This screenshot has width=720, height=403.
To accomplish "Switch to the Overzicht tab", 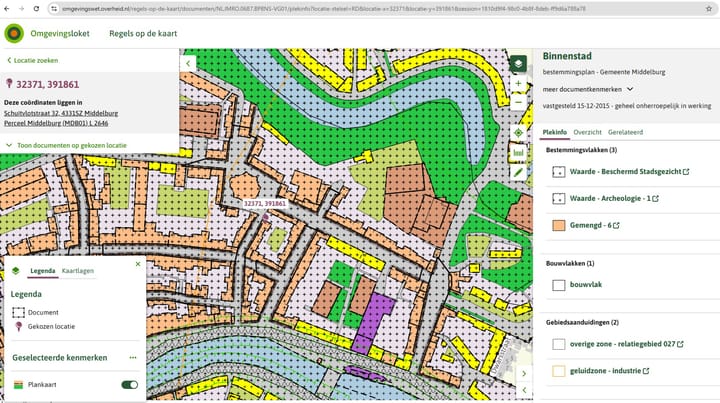I will [587, 132].
